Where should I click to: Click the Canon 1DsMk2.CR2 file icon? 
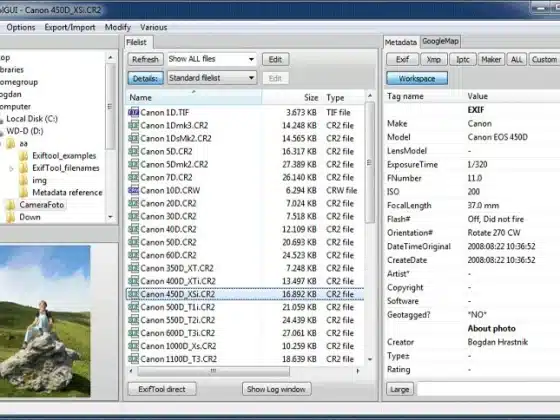(133, 138)
